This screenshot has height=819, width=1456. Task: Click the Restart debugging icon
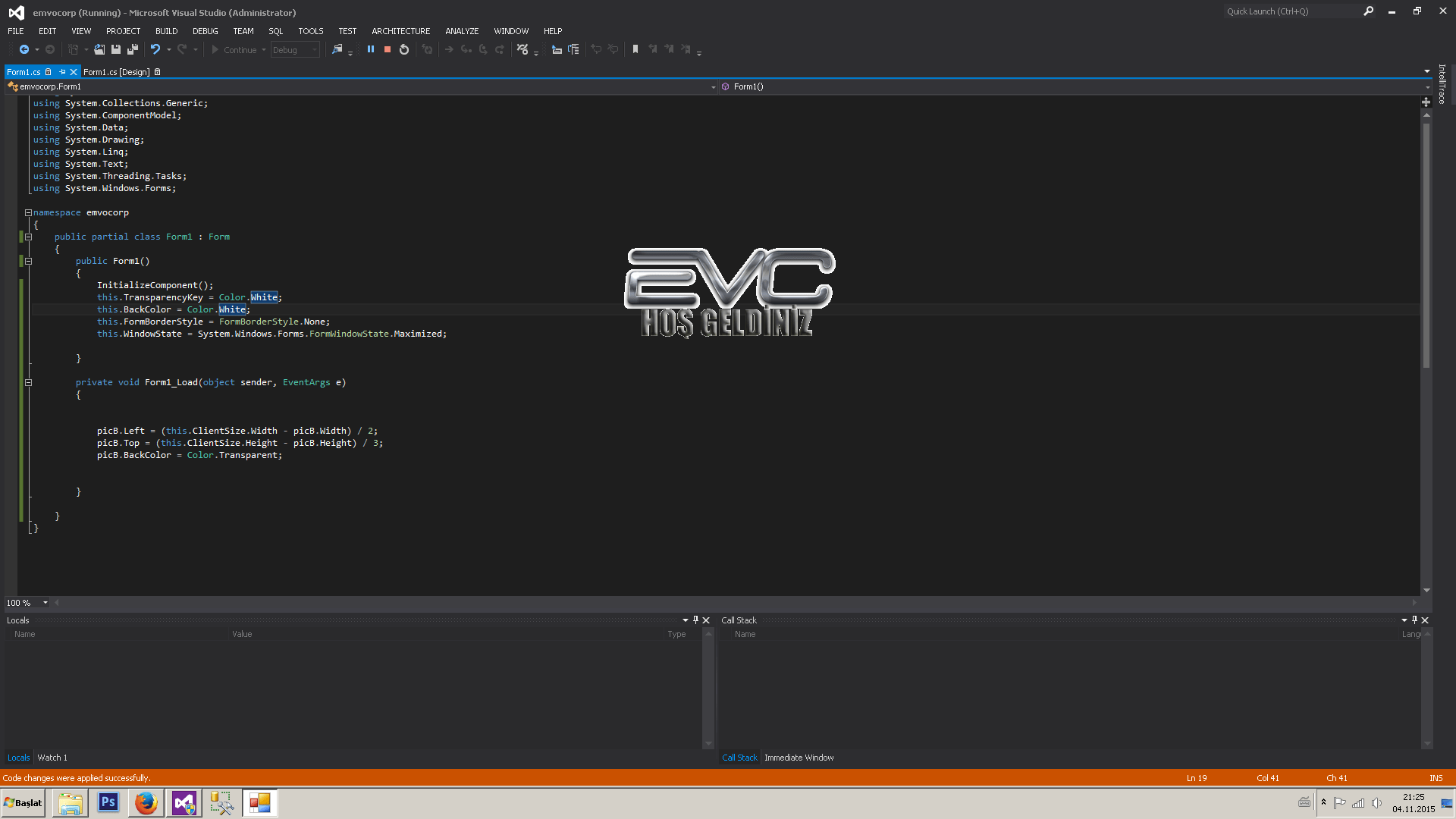click(x=404, y=49)
